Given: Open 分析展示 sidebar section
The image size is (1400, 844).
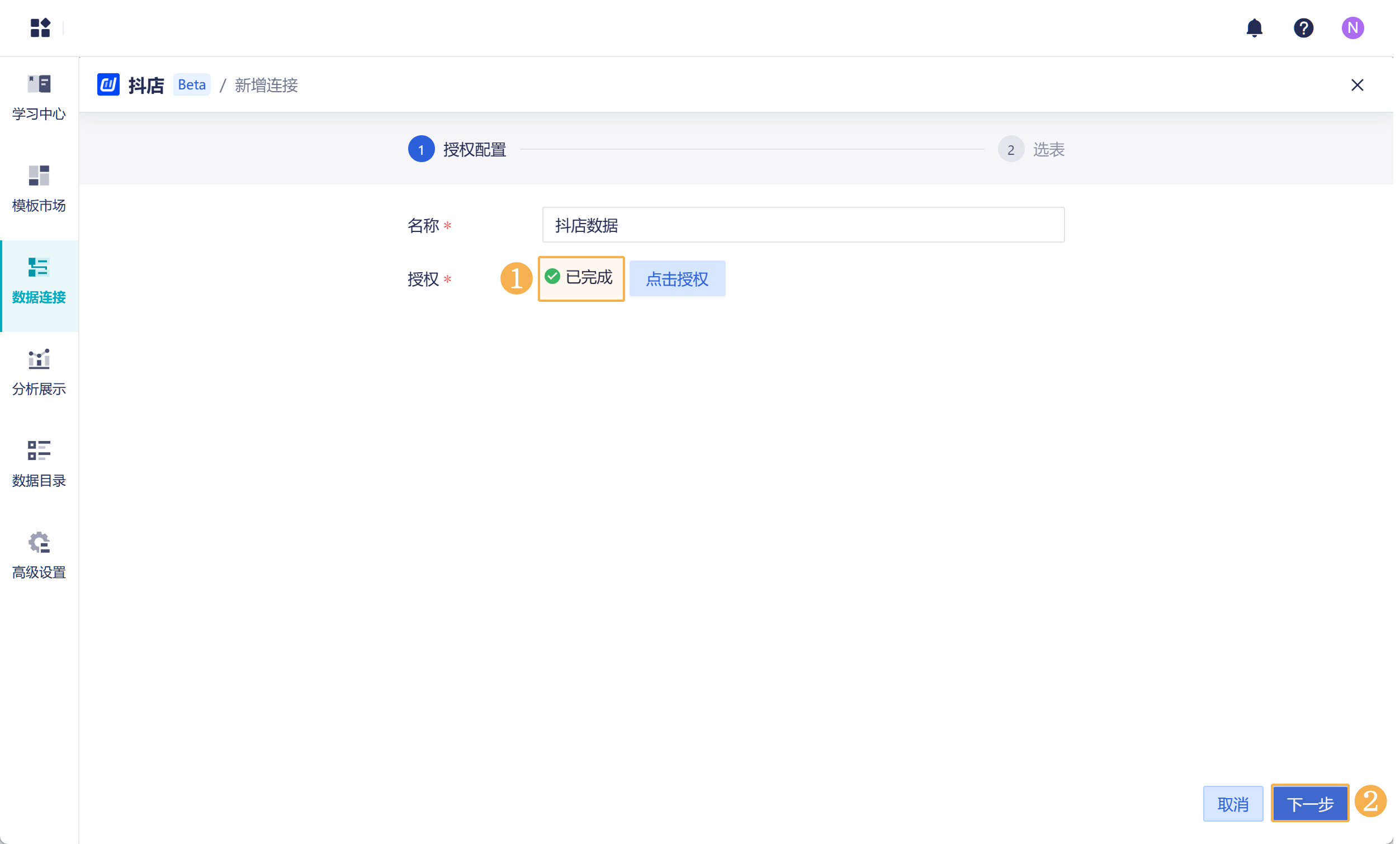Looking at the screenshot, I should (39, 372).
